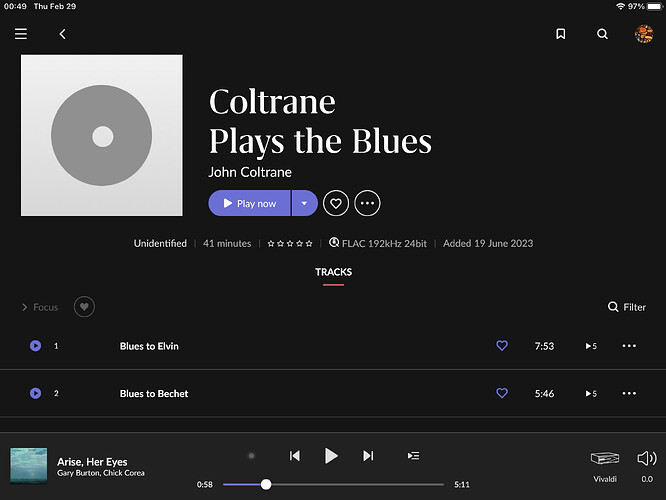Open the track Filter search
The width and height of the screenshot is (666, 500).
click(x=627, y=307)
